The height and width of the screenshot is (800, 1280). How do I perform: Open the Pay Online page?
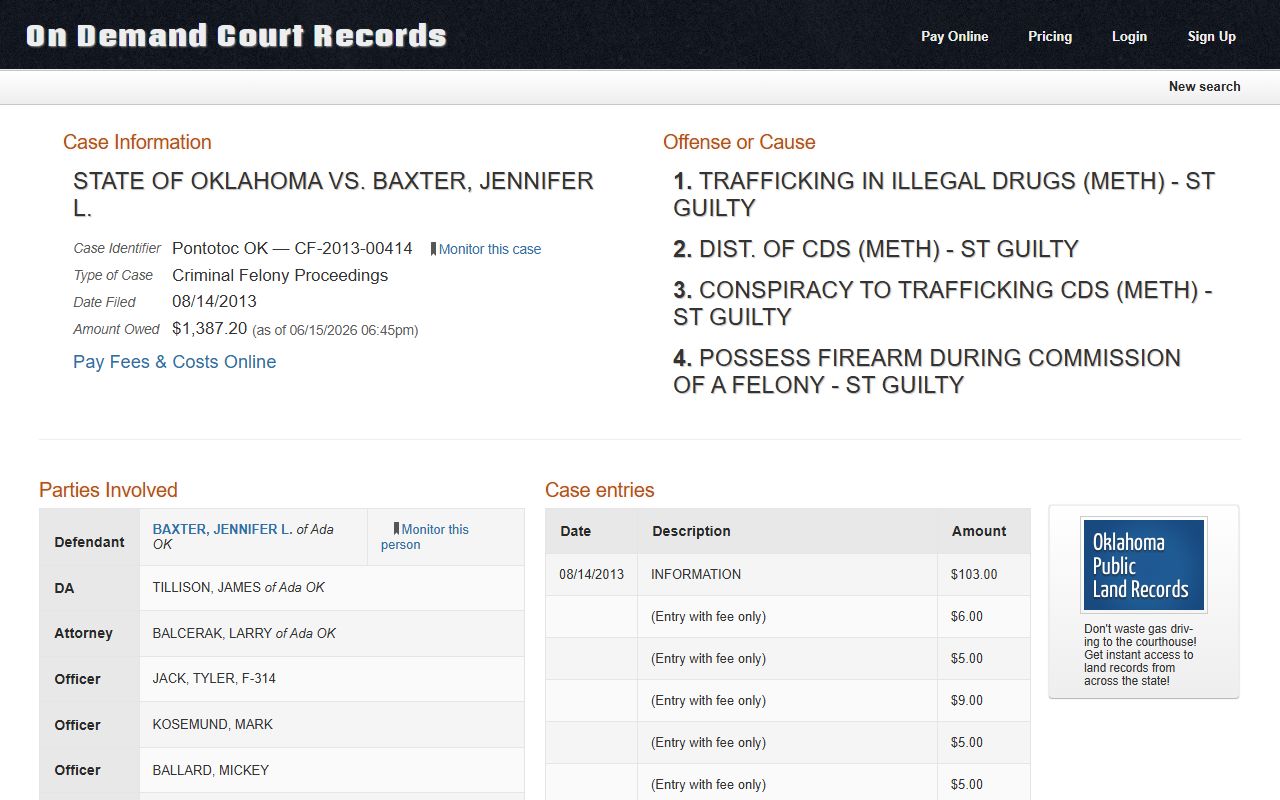pyautogui.click(x=954, y=36)
